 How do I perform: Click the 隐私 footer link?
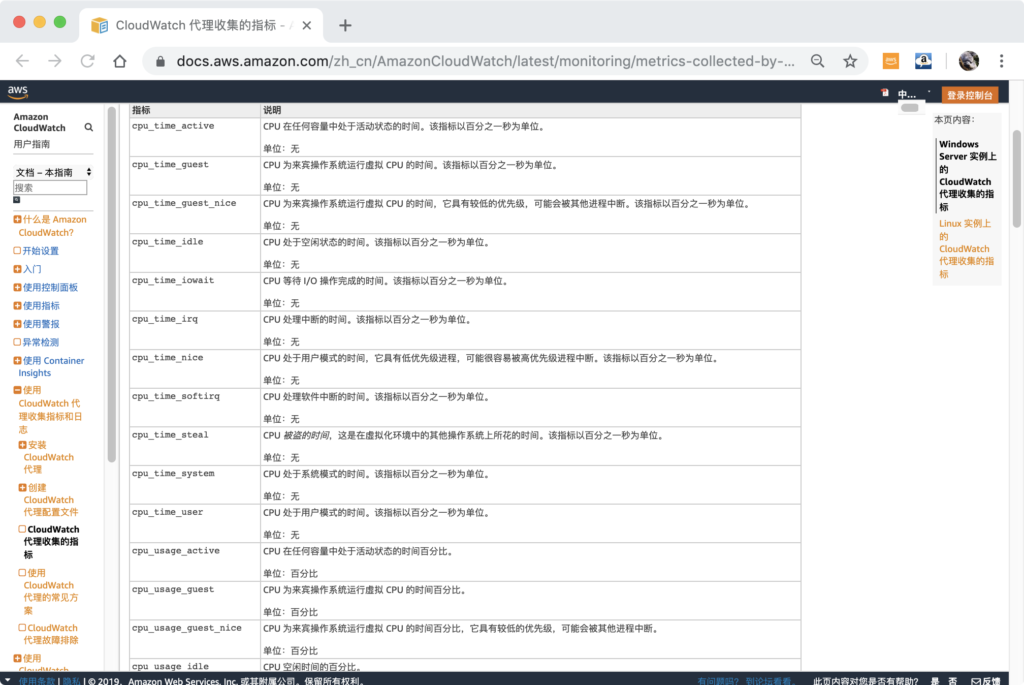coord(71,681)
